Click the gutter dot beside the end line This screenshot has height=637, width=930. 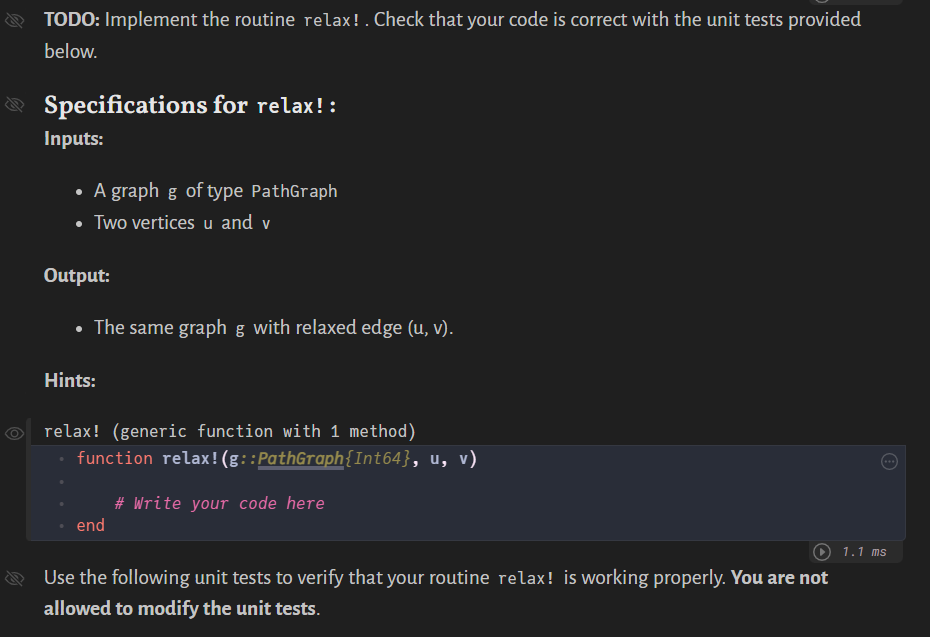pos(62,525)
